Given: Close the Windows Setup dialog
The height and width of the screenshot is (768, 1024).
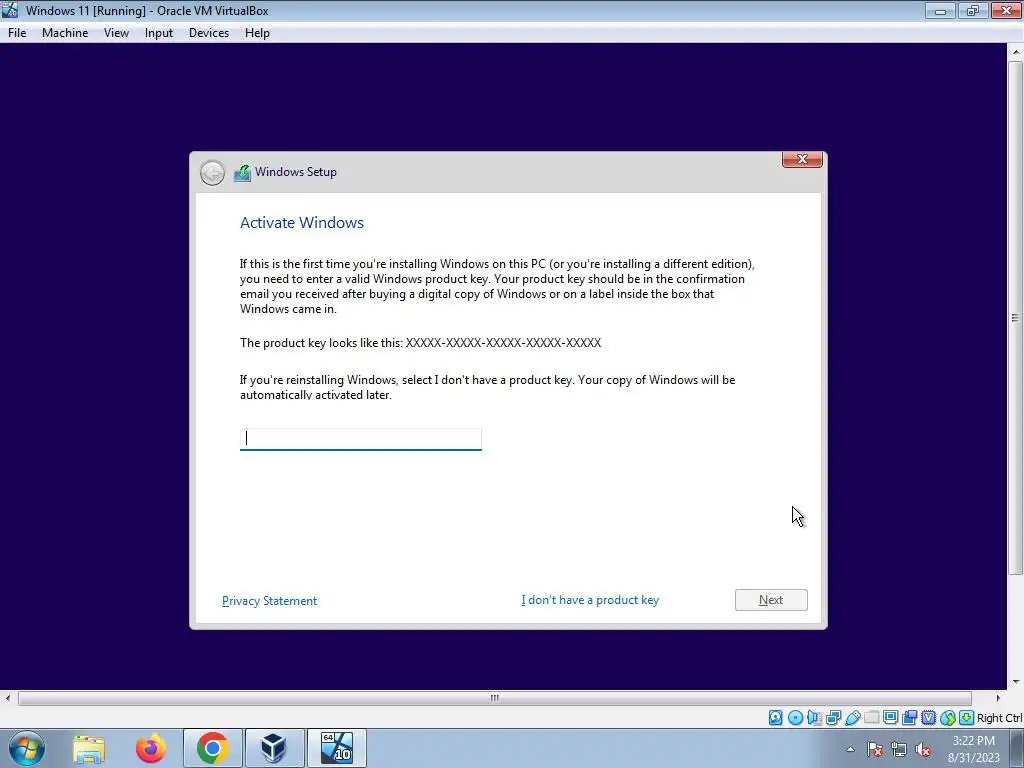Looking at the screenshot, I should (802, 159).
